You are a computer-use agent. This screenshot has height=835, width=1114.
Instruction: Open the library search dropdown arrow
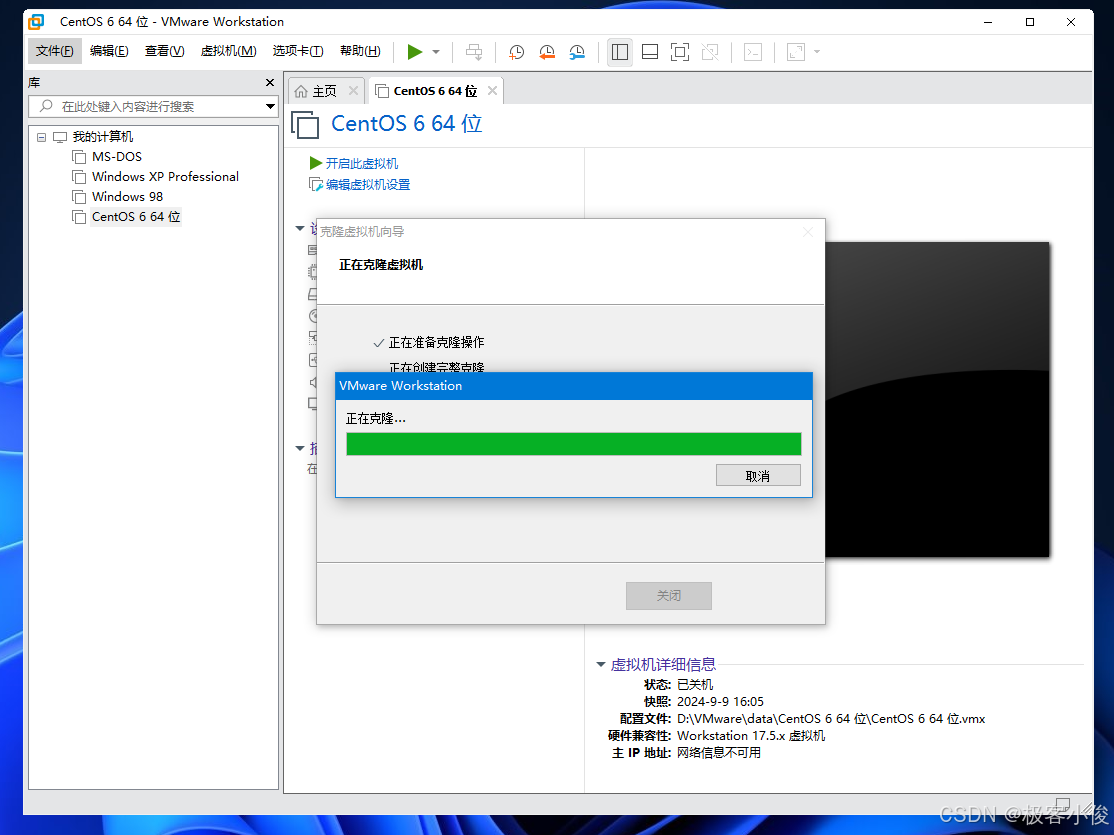click(x=270, y=107)
